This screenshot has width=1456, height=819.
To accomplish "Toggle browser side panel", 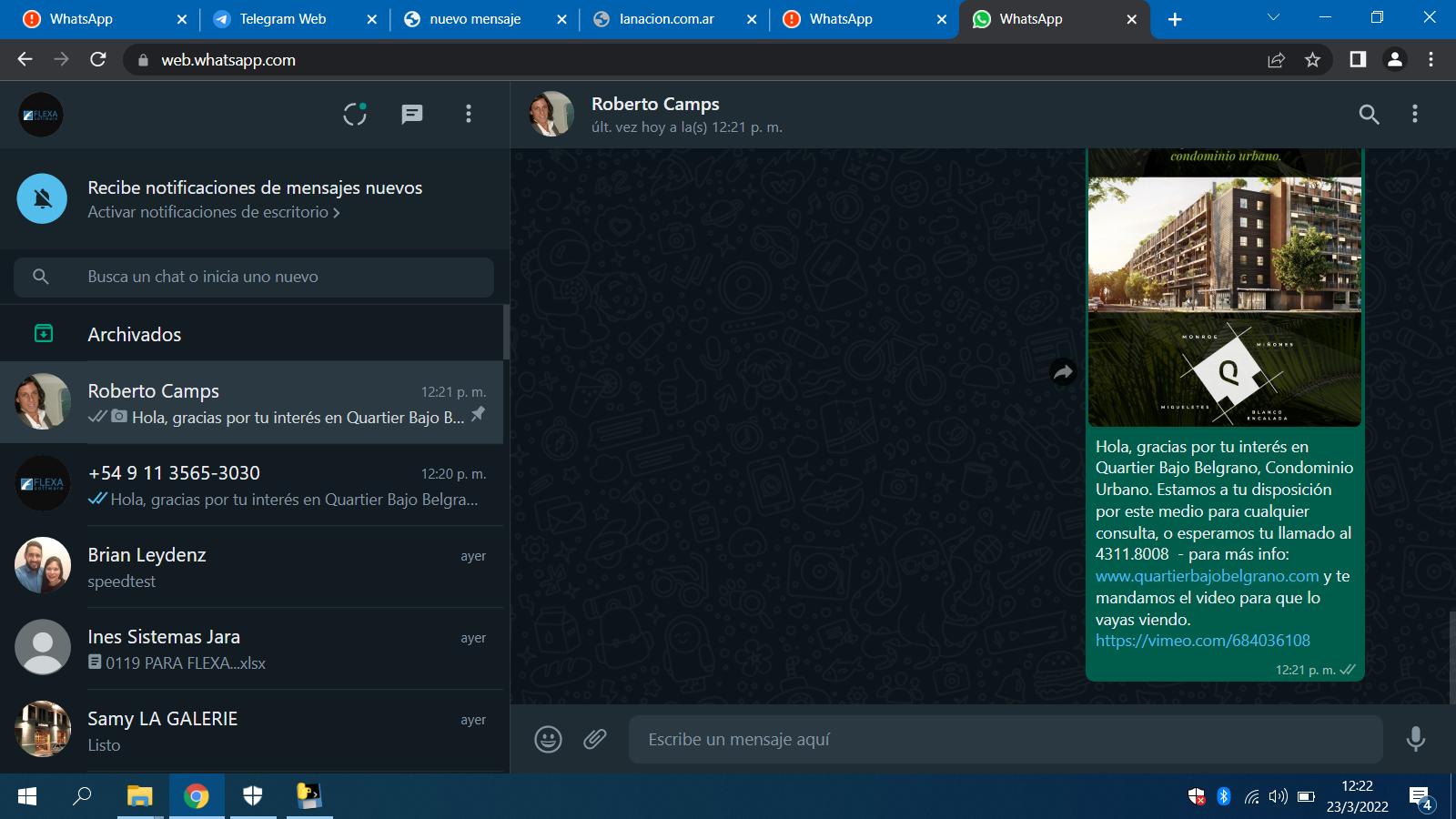I will coord(1358,59).
